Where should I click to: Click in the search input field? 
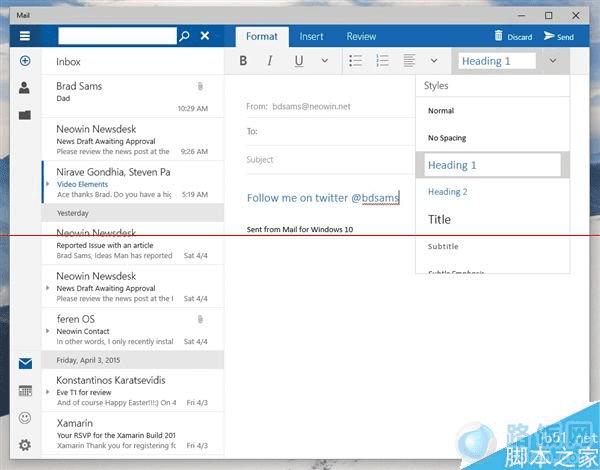tap(117, 36)
